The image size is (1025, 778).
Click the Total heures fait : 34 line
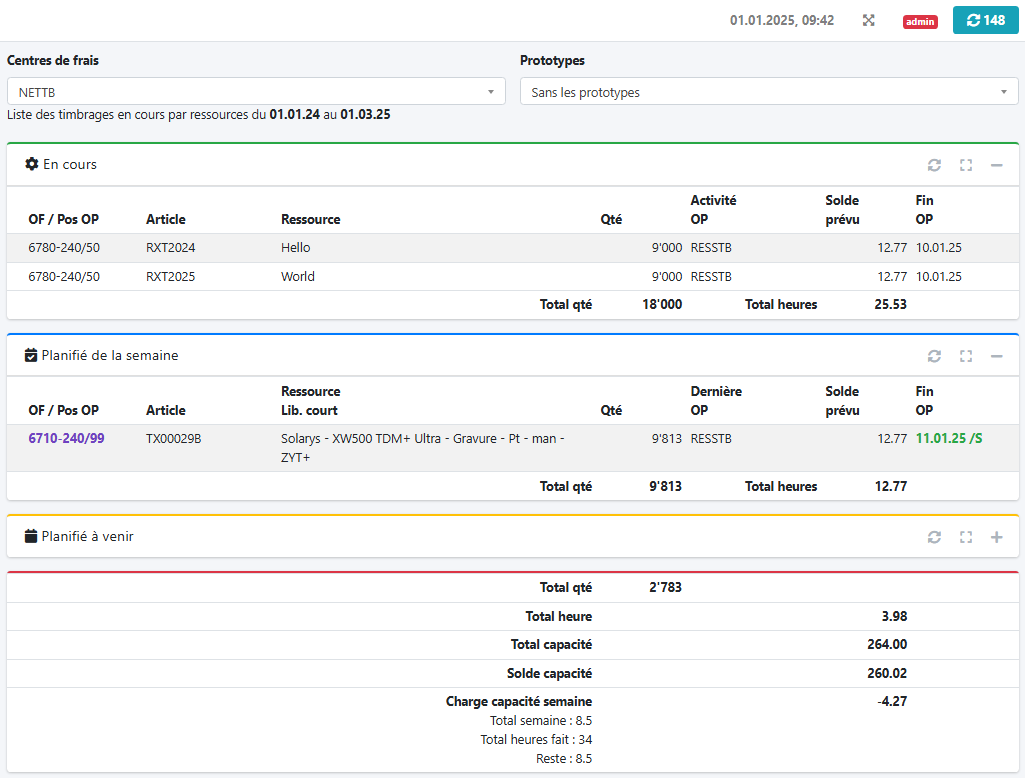click(x=536, y=739)
